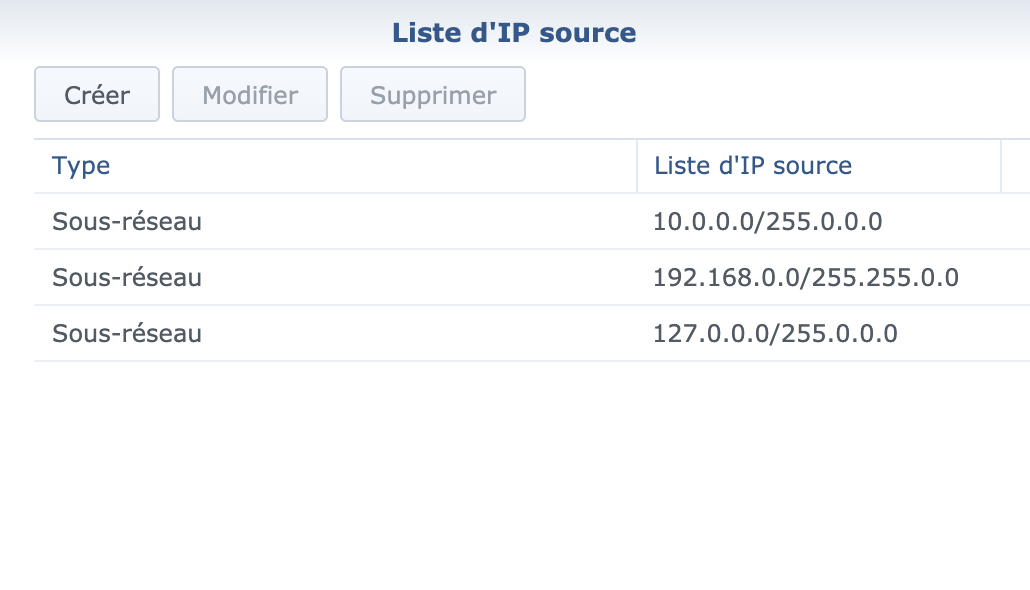Viewport: 1030px width, 590px height.
Task: Click the empty toolbar space right of Supprimer
Action: click(x=770, y=95)
